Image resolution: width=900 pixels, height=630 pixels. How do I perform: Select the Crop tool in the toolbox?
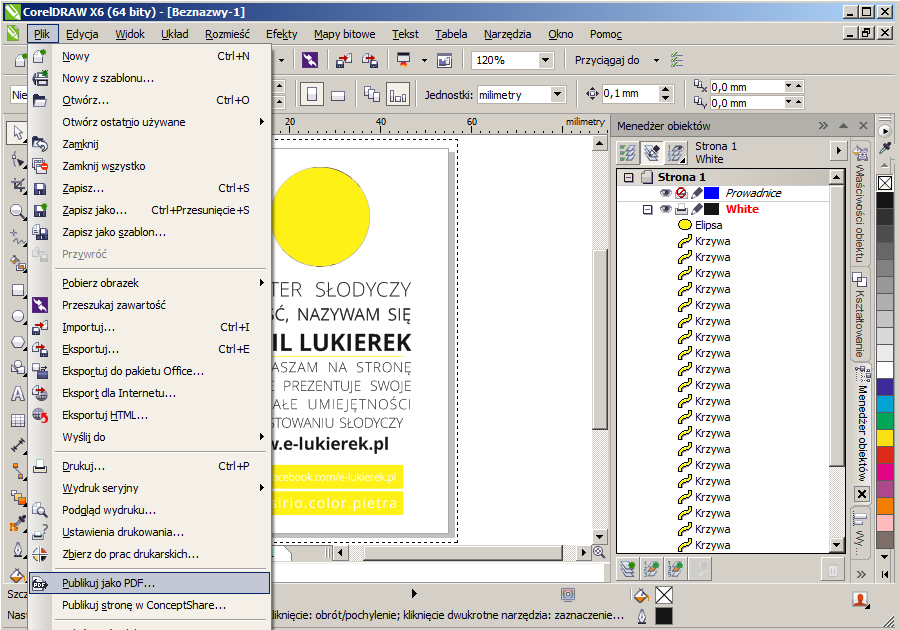click(x=18, y=185)
